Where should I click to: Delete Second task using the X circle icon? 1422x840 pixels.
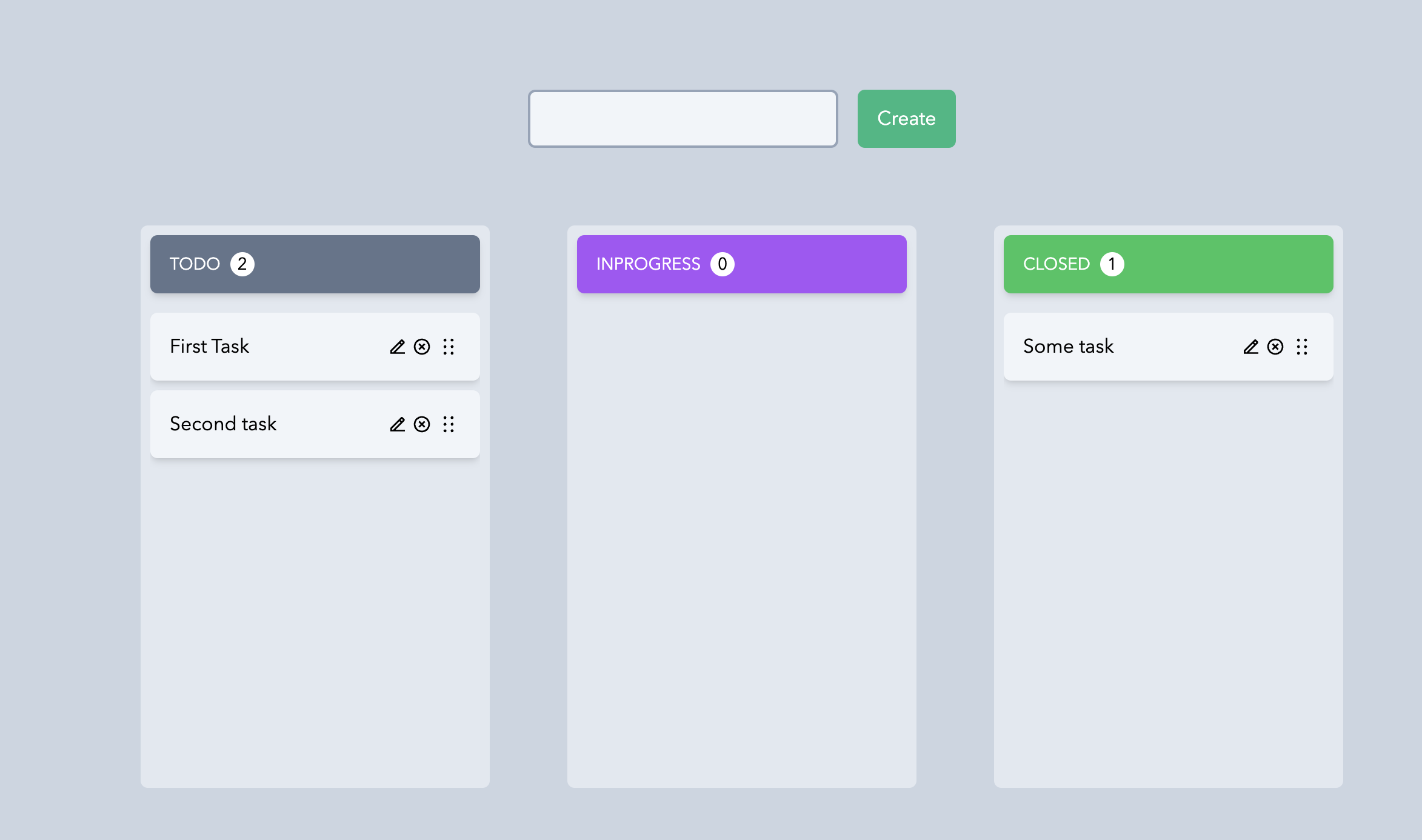422,424
